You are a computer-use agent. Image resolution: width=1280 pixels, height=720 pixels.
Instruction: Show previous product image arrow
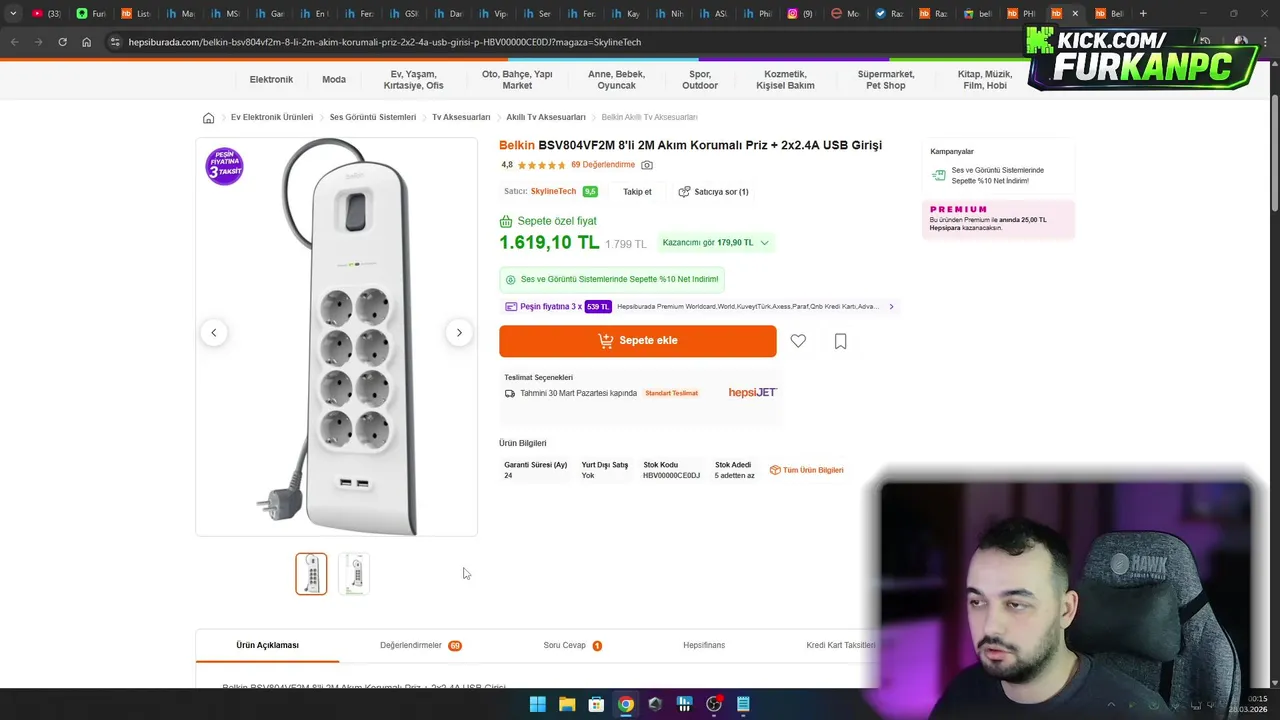pos(213,333)
